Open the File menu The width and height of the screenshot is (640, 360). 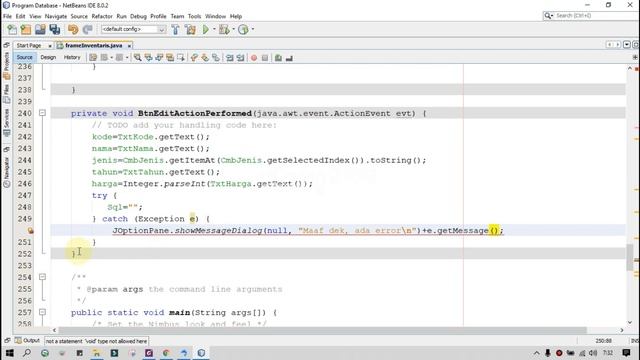pyautogui.click(x=7, y=16)
